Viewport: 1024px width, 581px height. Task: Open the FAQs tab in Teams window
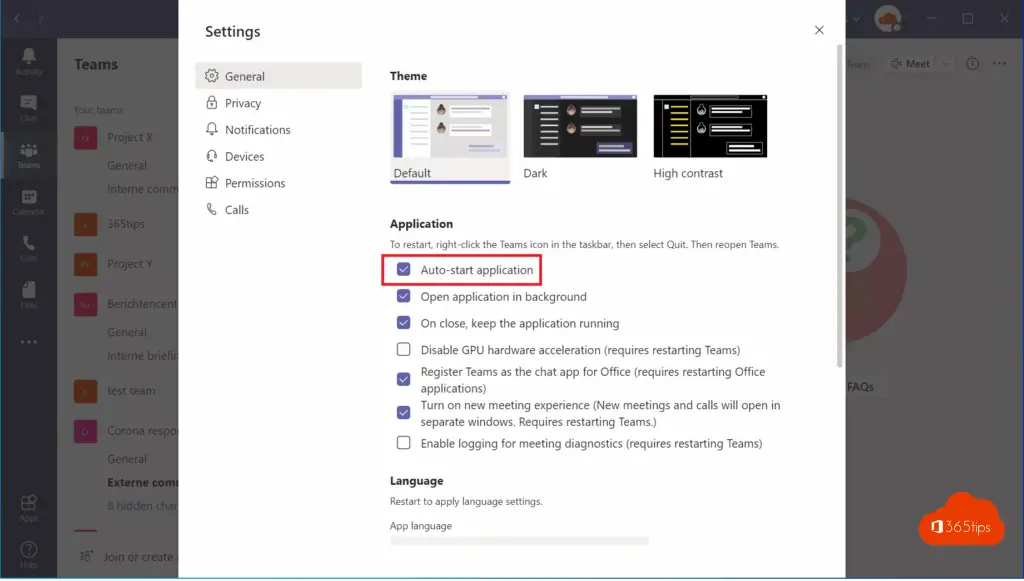(859, 386)
